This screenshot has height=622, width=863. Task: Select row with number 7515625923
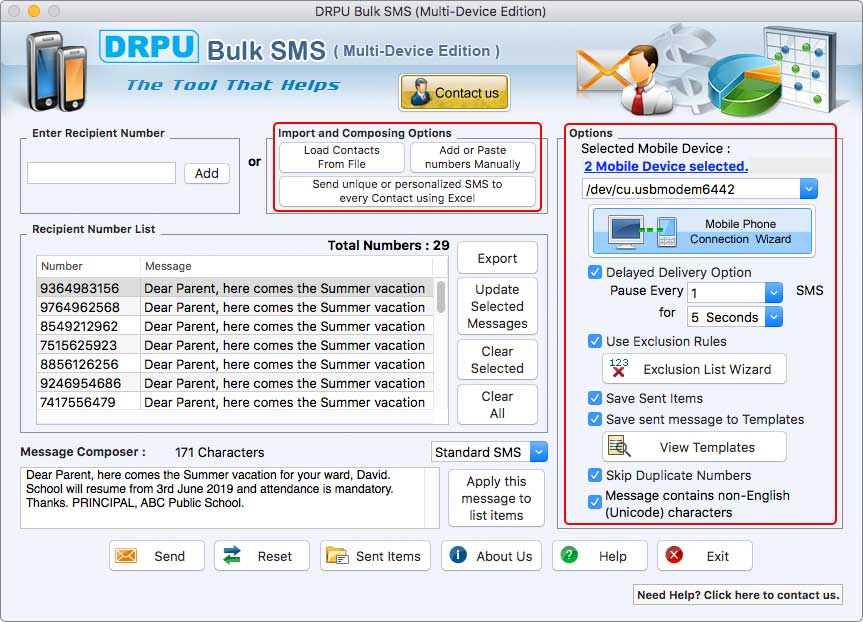pyautogui.click(x=234, y=345)
